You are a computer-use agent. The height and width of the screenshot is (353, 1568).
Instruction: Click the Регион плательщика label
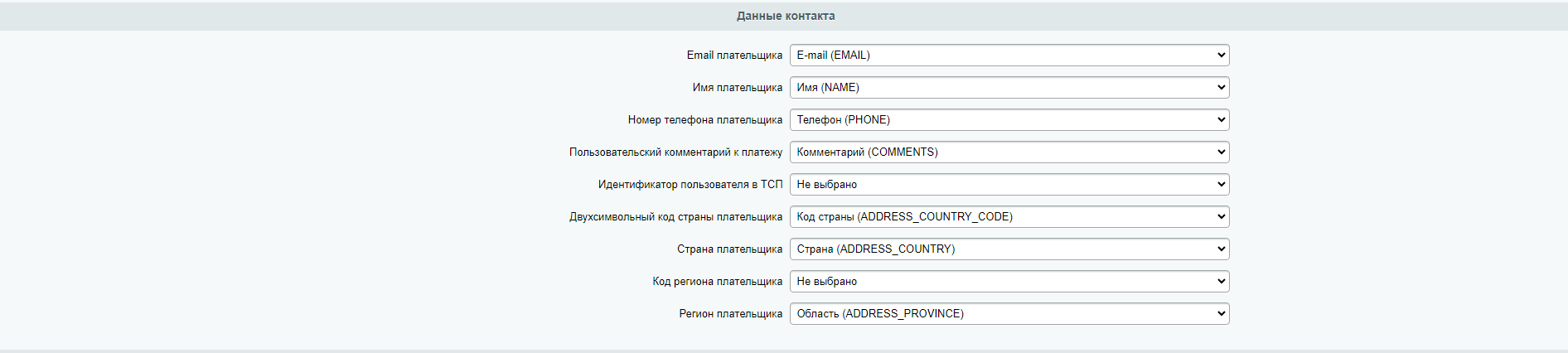(x=730, y=314)
